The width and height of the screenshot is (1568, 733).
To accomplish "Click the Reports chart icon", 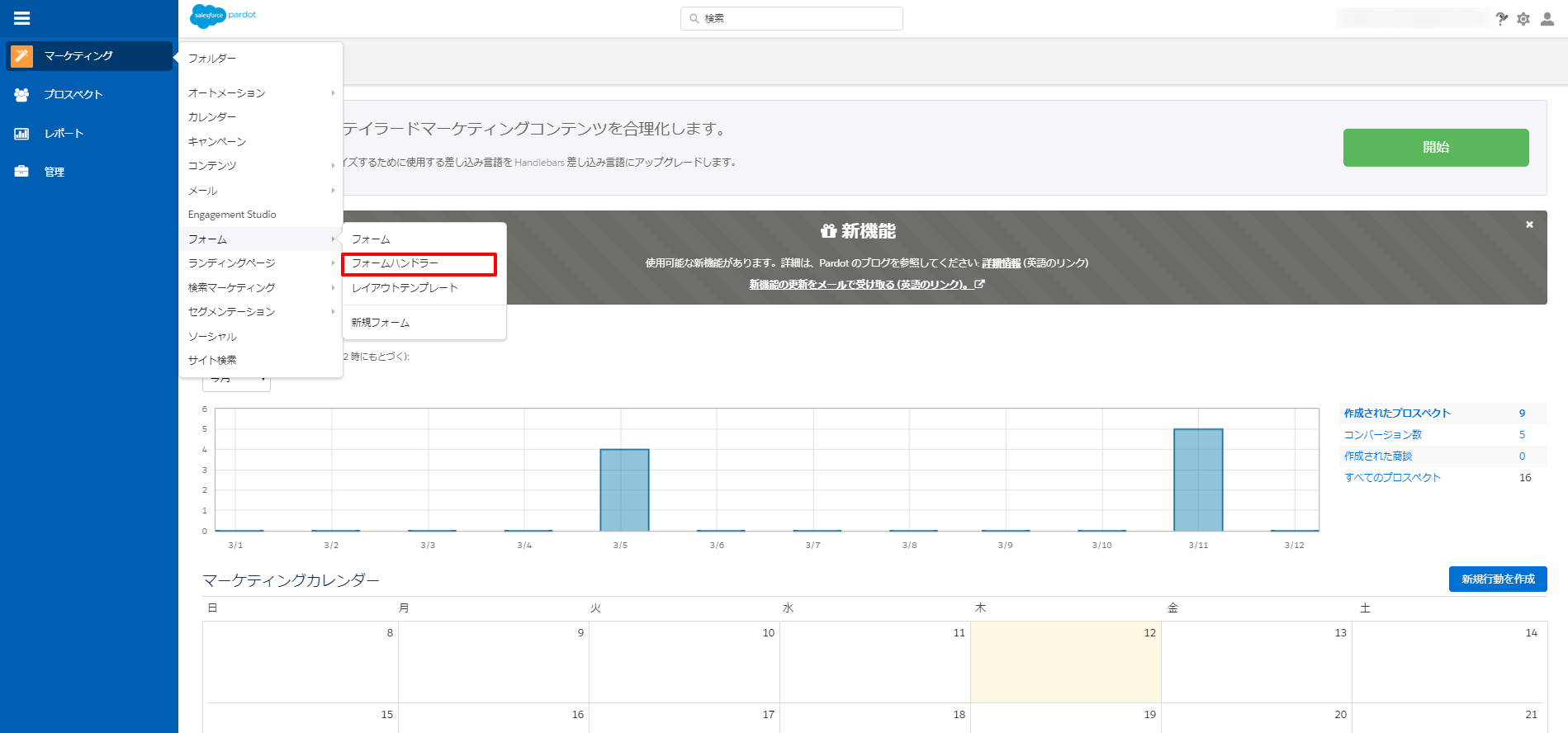I will point(21,134).
